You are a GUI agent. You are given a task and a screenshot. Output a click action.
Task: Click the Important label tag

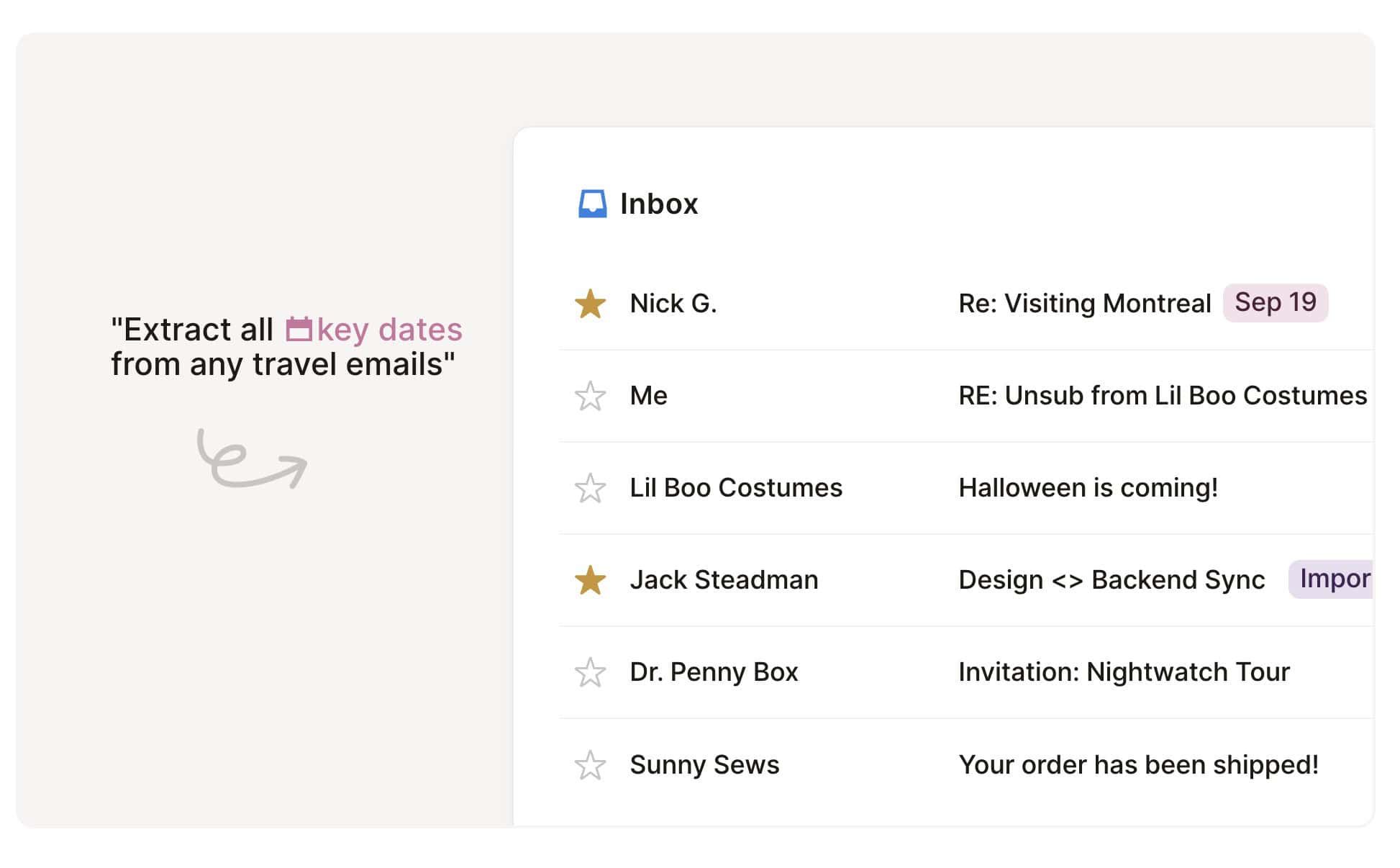pyautogui.click(x=1332, y=579)
